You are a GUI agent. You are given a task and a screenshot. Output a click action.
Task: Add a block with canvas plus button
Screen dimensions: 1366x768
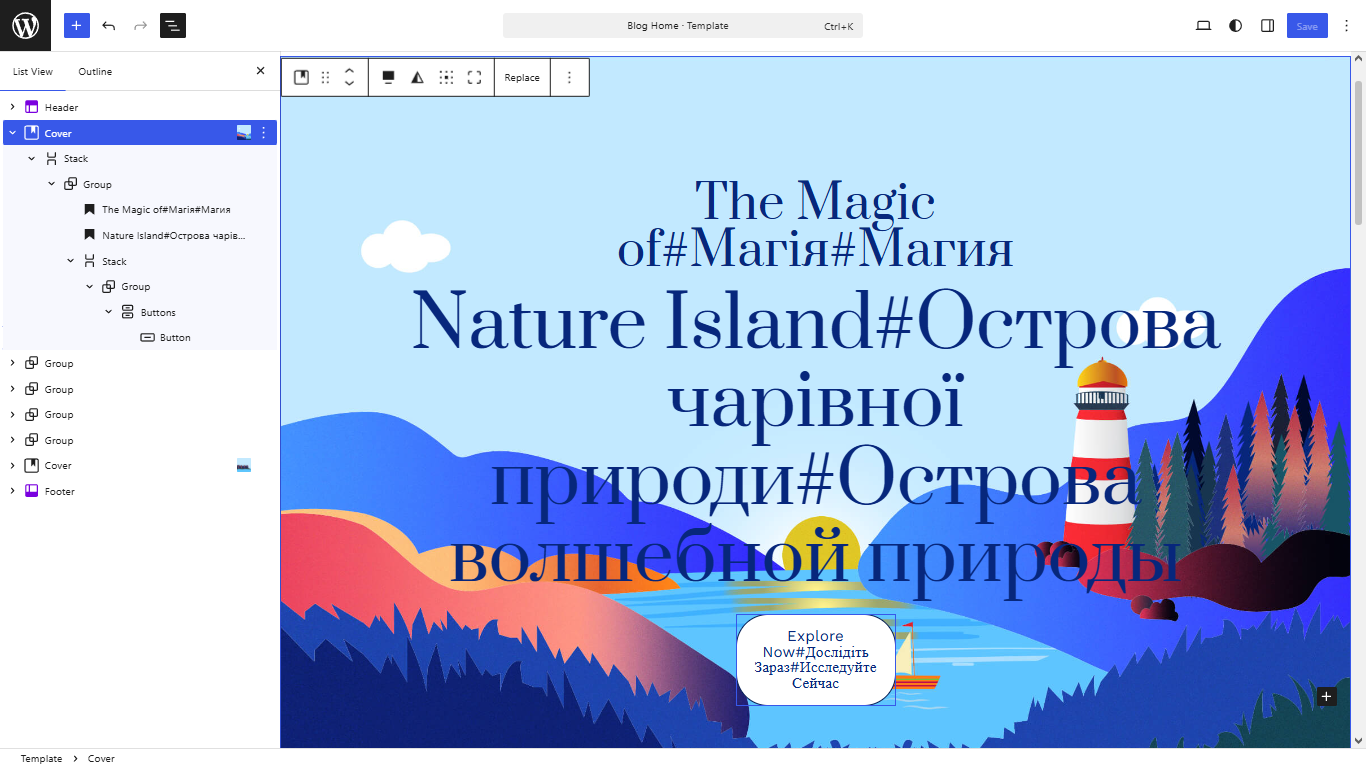1326,697
